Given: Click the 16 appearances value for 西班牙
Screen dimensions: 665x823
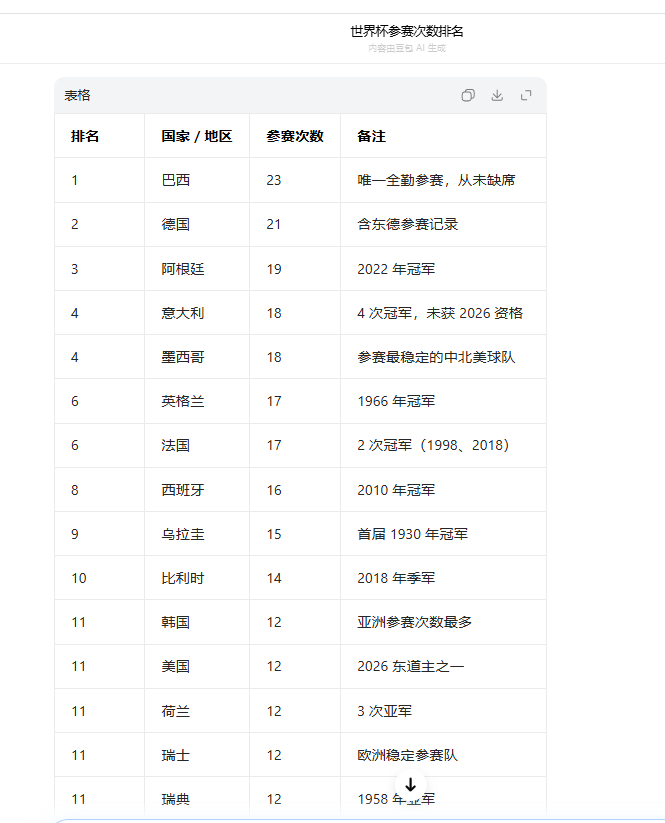Looking at the screenshot, I should coord(274,490).
